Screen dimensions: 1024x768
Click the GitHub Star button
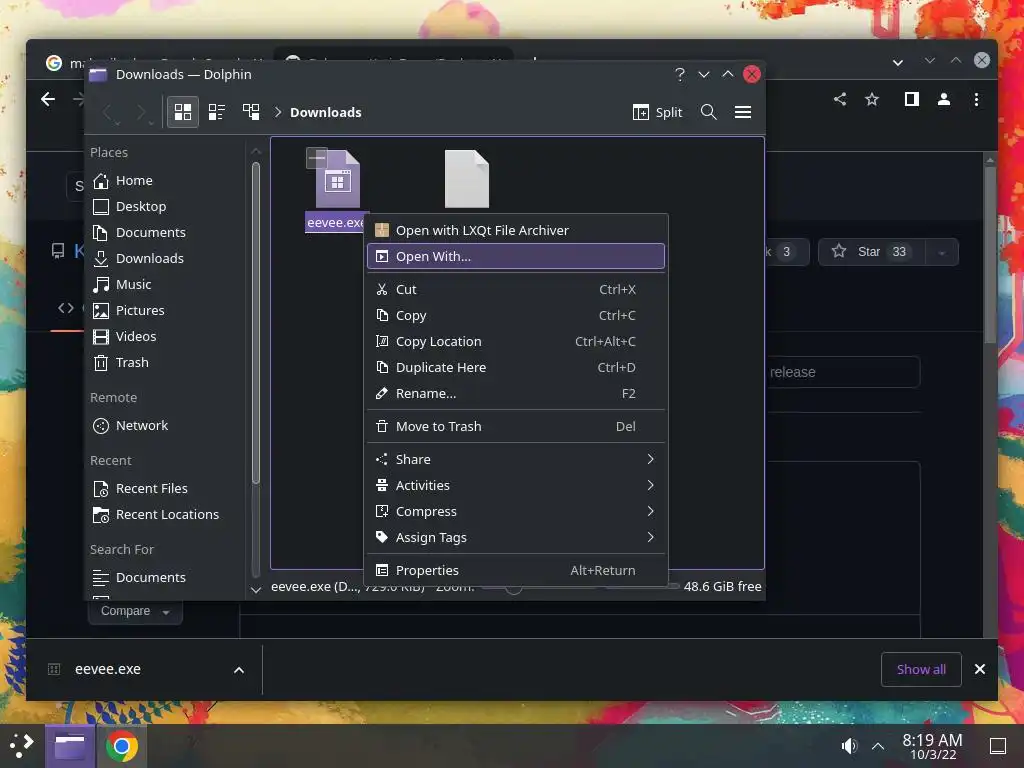pyautogui.click(x=872, y=252)
